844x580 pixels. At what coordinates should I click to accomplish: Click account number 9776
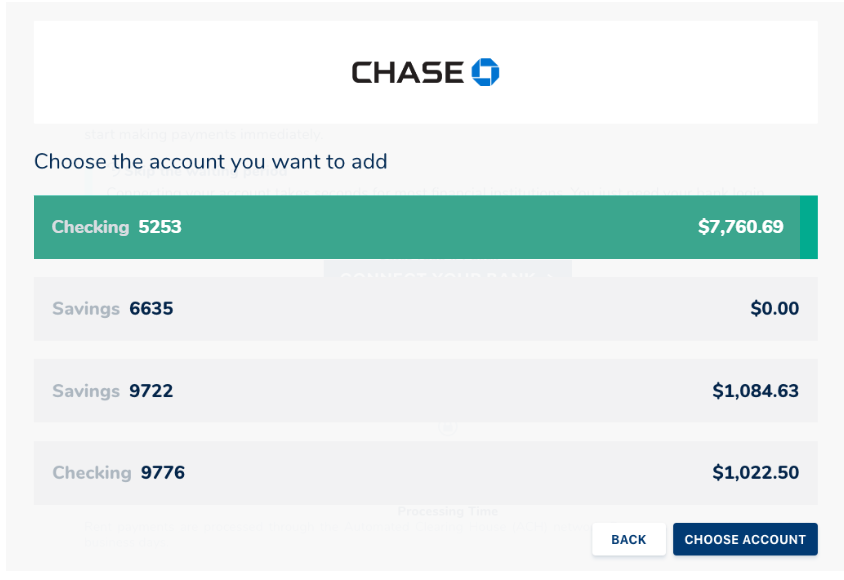[163, 473]
